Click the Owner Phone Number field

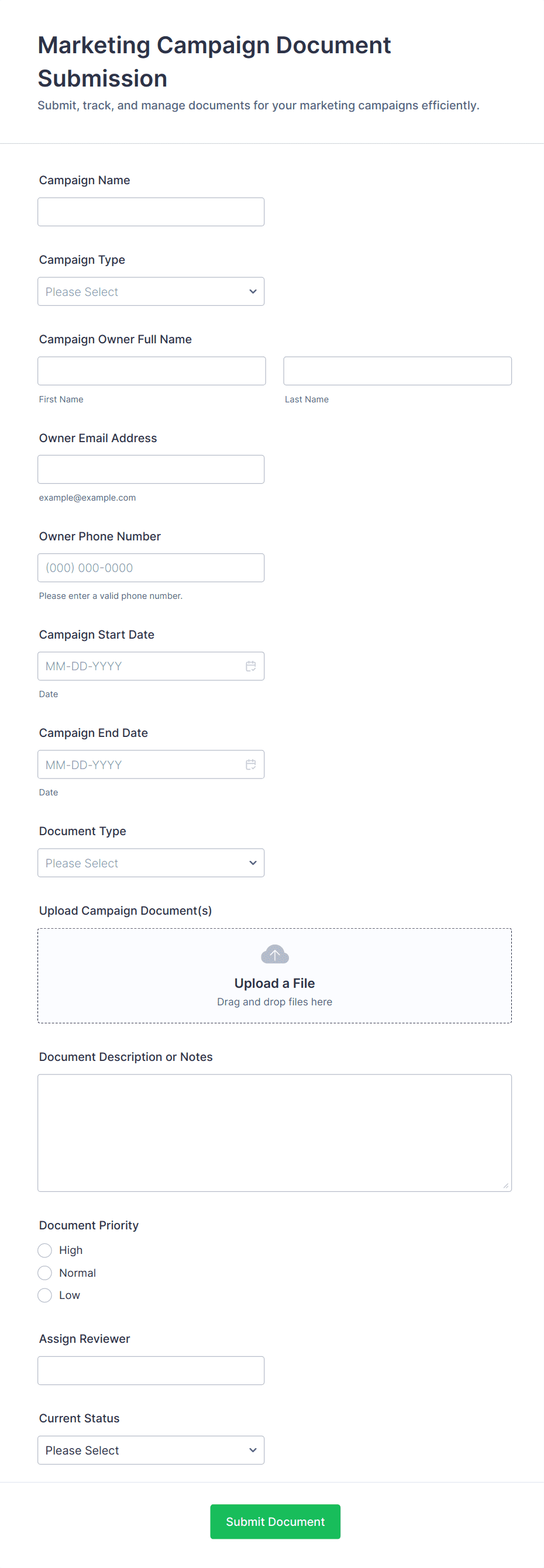tap(151, 568)
